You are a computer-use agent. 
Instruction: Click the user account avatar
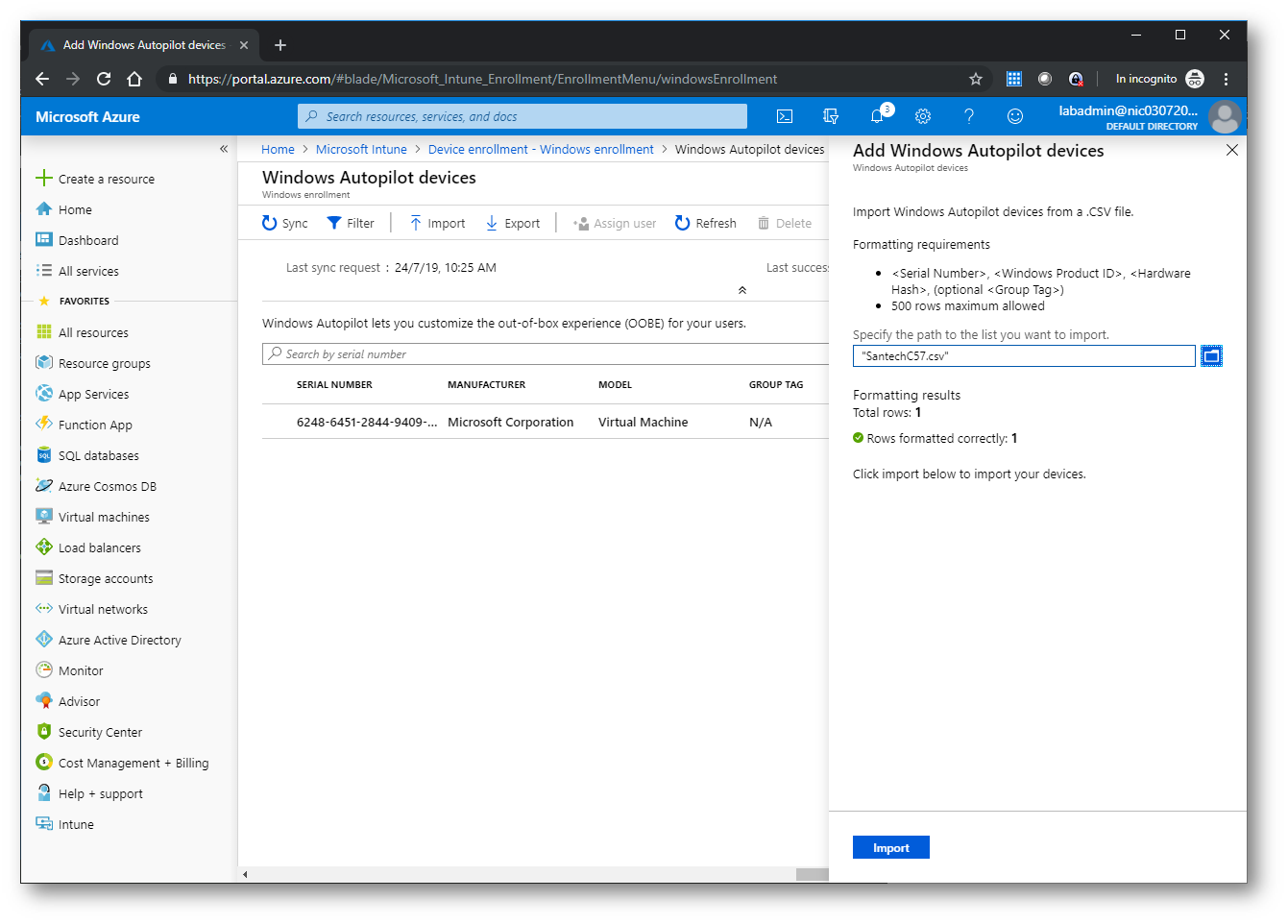tap(1224, 117)
